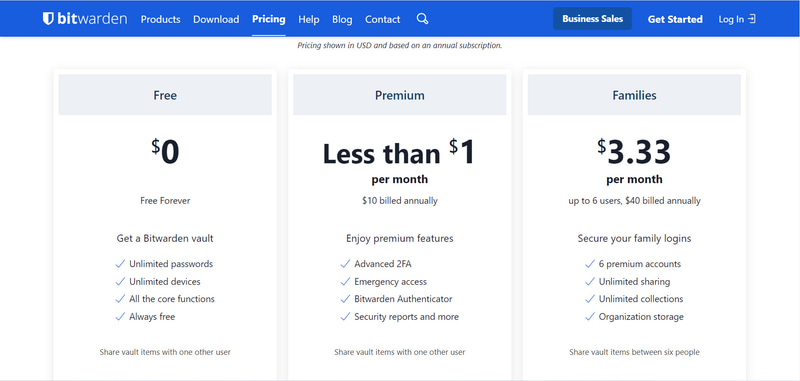Click 'Free Forever' text
The width and height of the screenshot is (800, 381).
click(165, 201)
